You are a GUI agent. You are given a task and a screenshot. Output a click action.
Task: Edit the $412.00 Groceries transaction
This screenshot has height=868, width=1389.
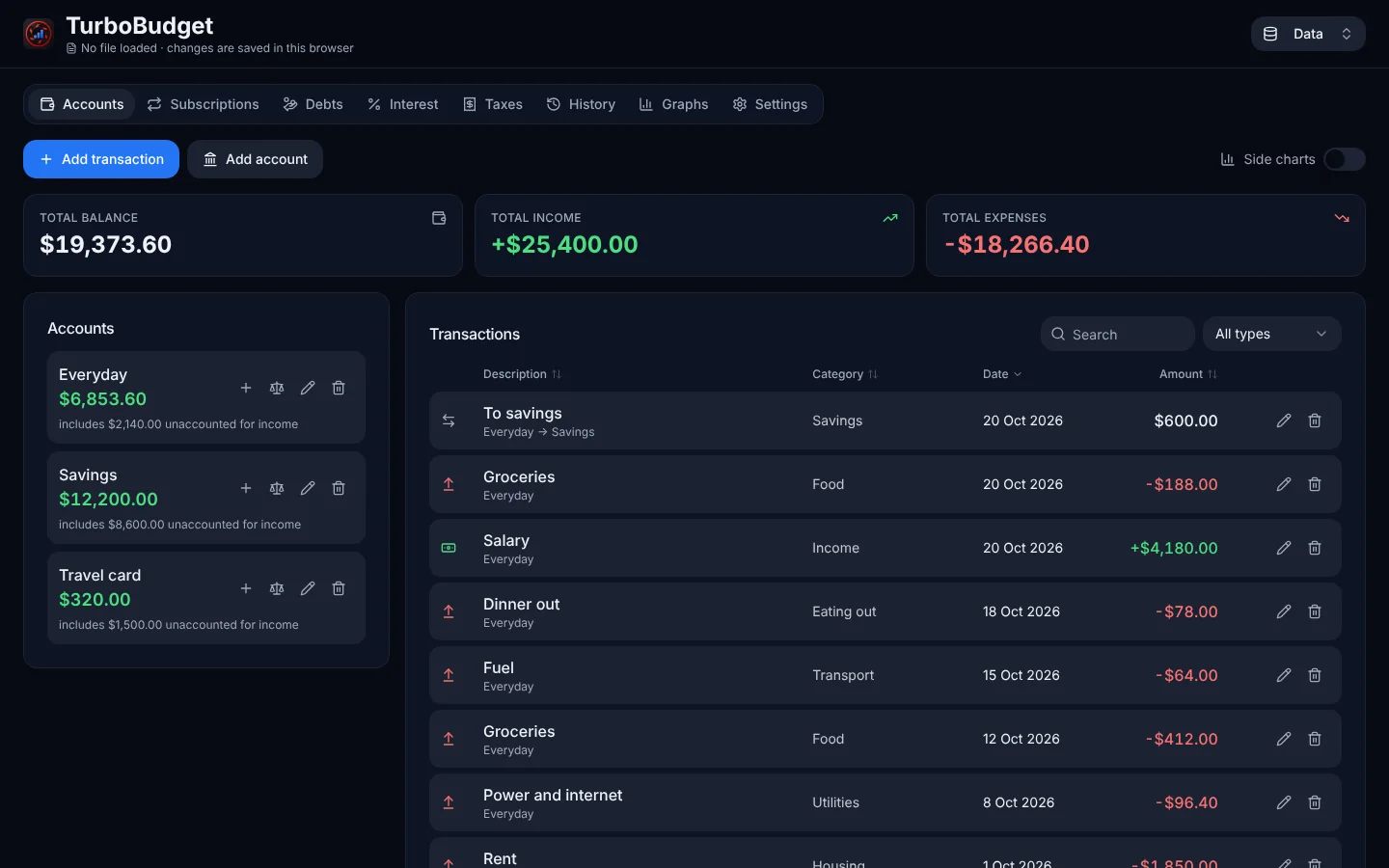1284,739
